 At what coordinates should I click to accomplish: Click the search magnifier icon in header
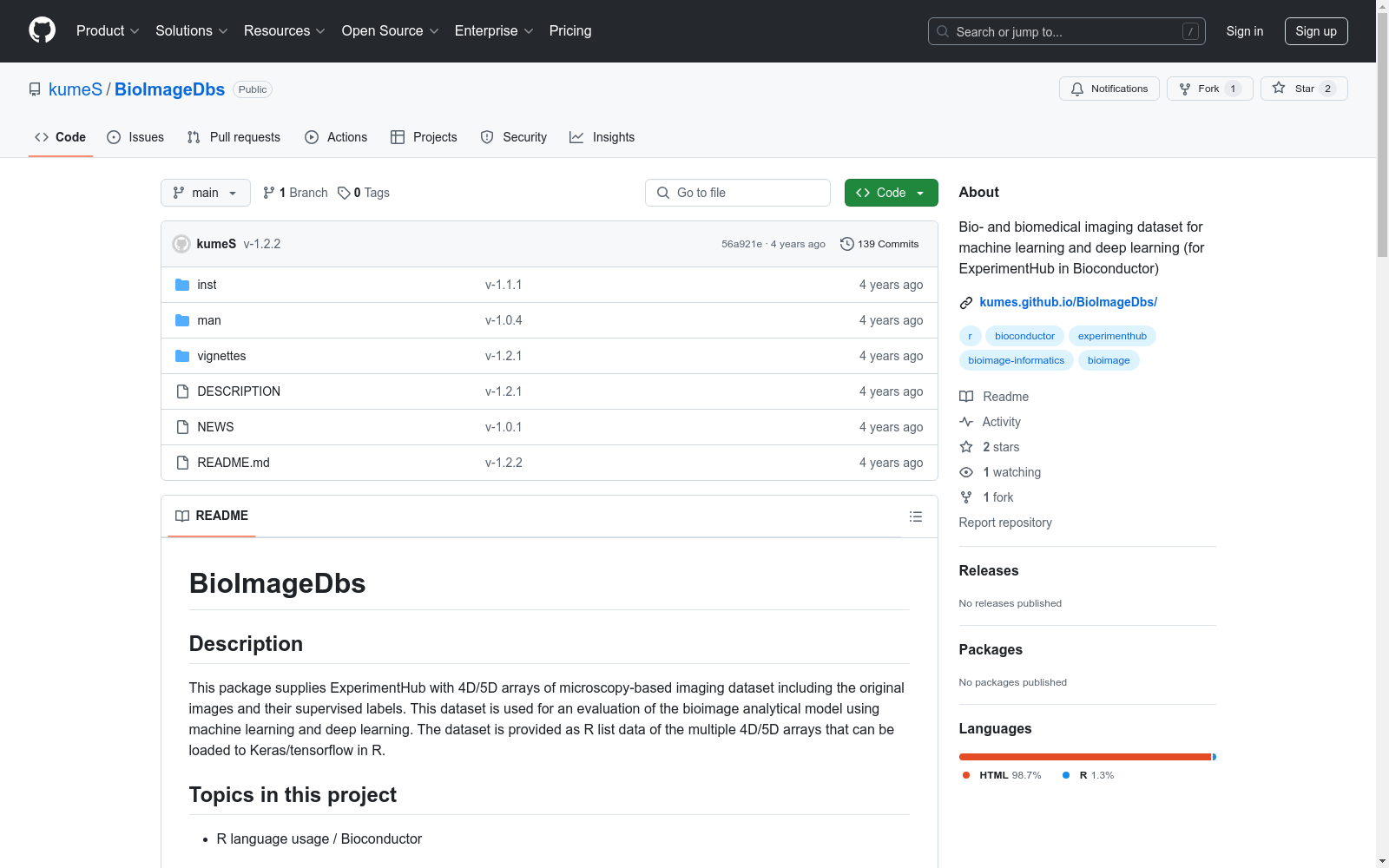click(943, 31)
